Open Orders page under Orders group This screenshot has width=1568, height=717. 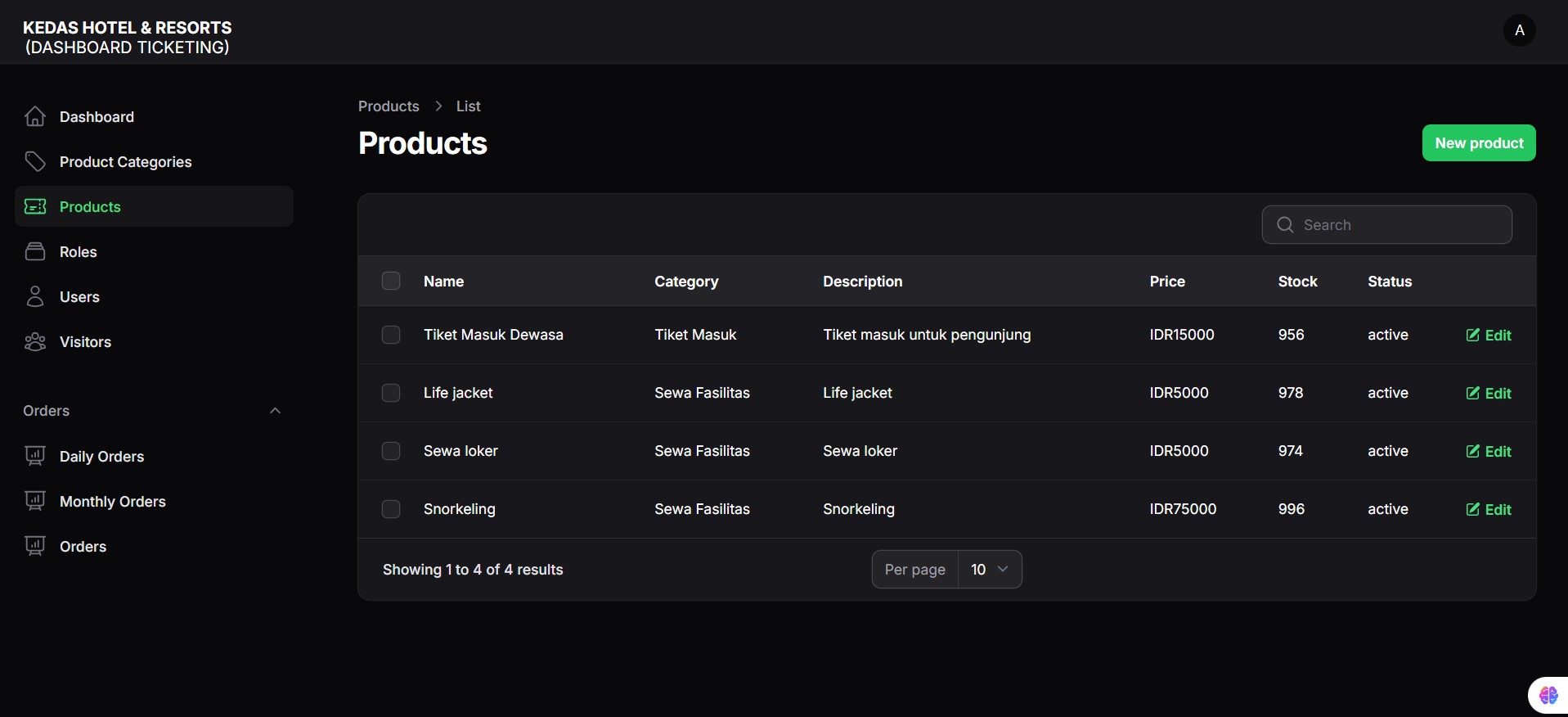point(154,546)
